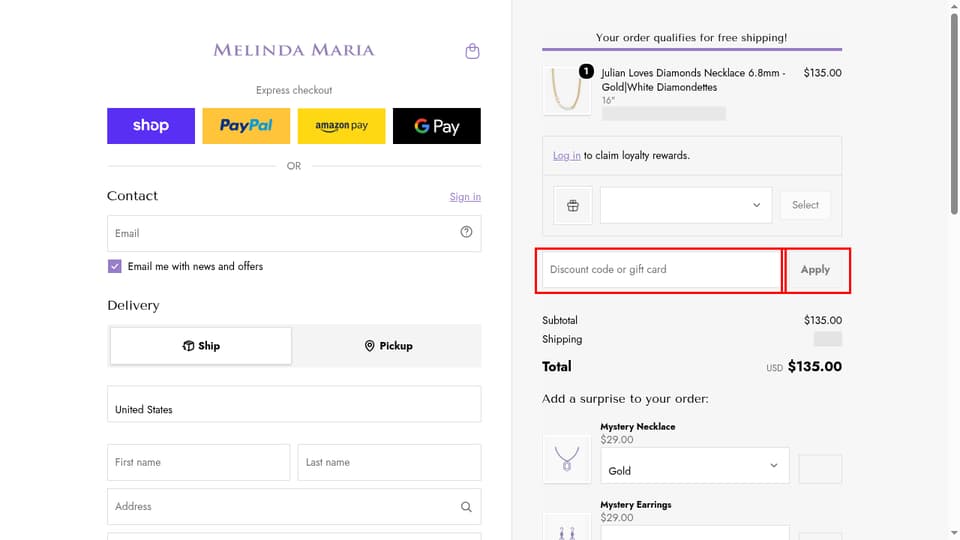Click the Mystery Earrings title
960x540 pixels.
pos(636,504)
